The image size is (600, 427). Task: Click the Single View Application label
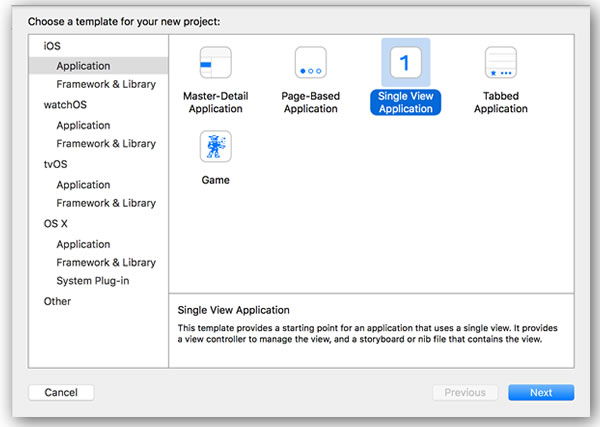pyautogui.click(x=406, y=102)
